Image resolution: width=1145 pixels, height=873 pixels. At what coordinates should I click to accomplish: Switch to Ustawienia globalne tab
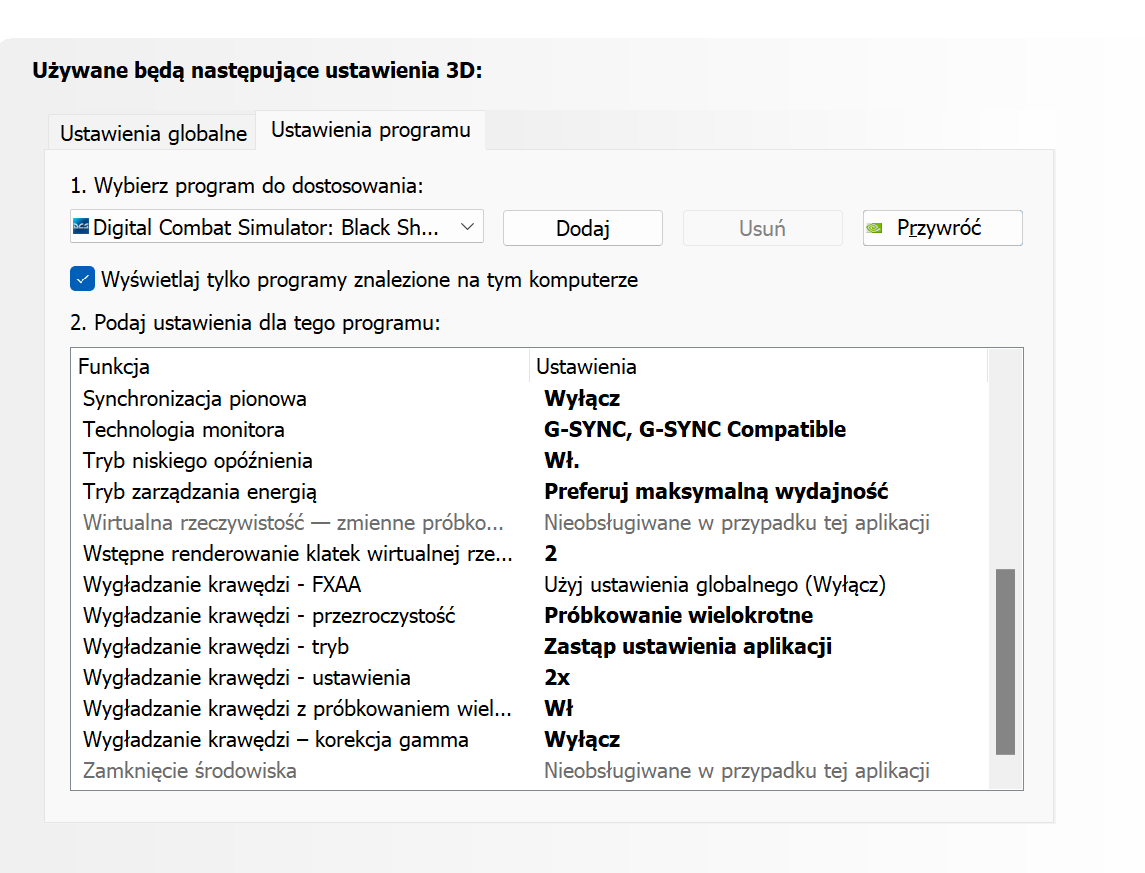(x=153, y=133)
